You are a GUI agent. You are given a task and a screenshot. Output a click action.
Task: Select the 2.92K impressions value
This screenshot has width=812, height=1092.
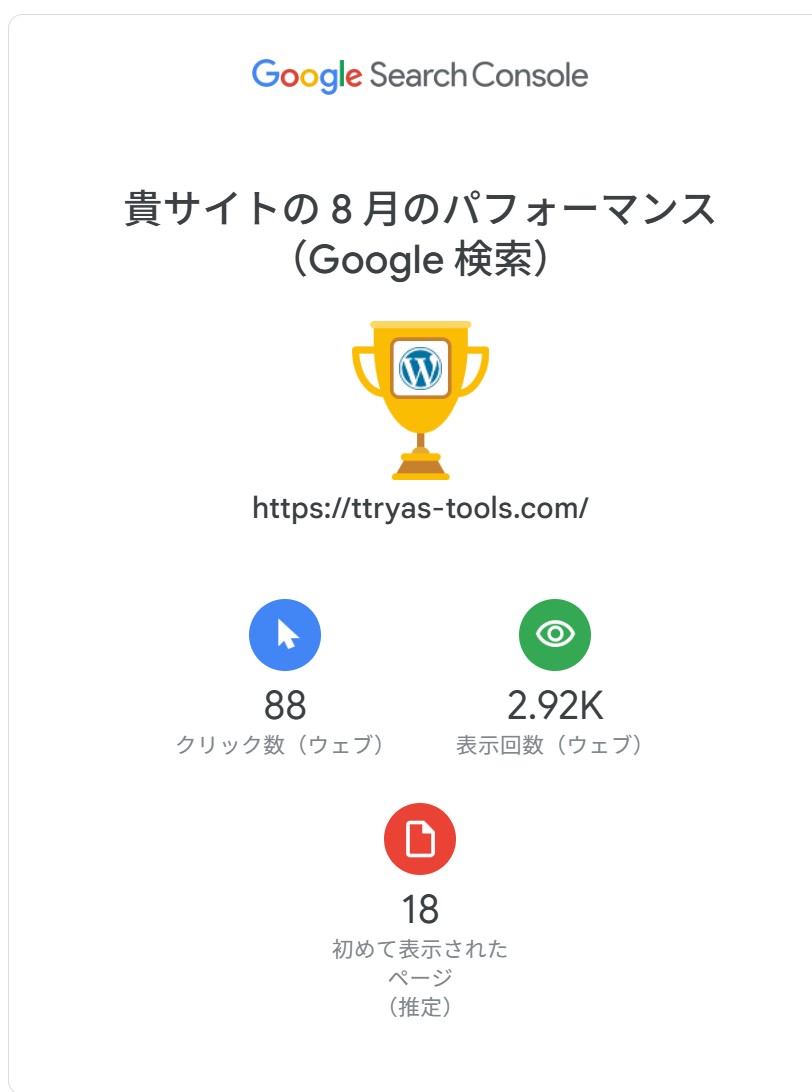tap(555, 705)
